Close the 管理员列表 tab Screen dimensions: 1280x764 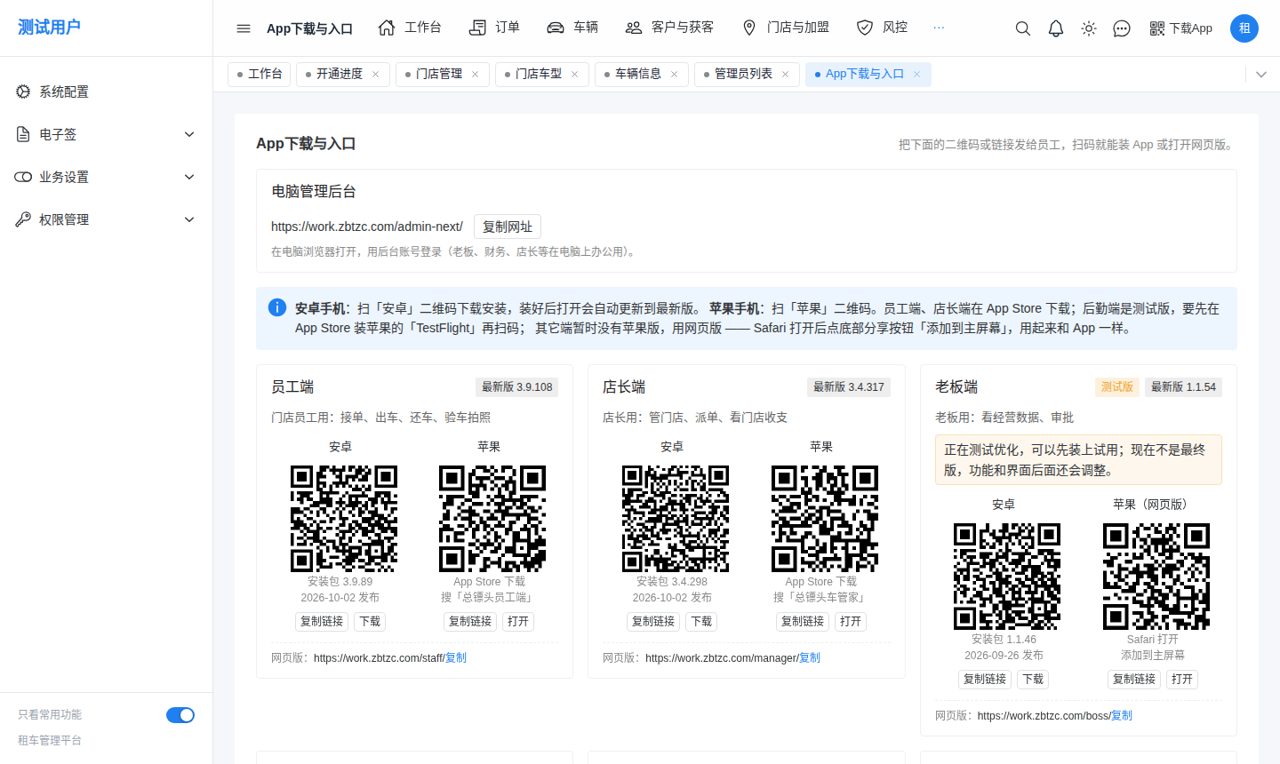pyautogui.click(x=785, y=74)
